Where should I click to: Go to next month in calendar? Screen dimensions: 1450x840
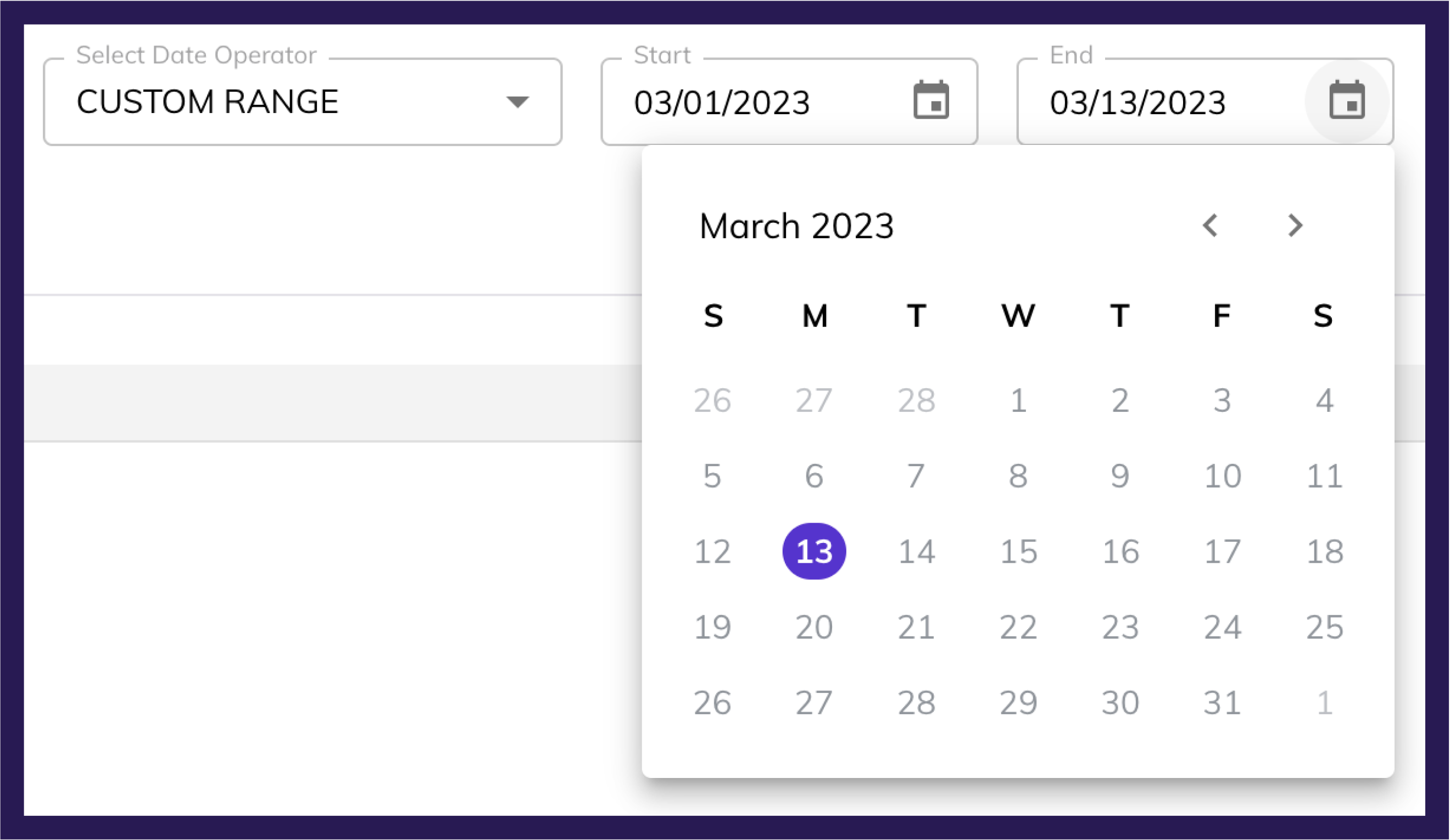click(1295, 225)
